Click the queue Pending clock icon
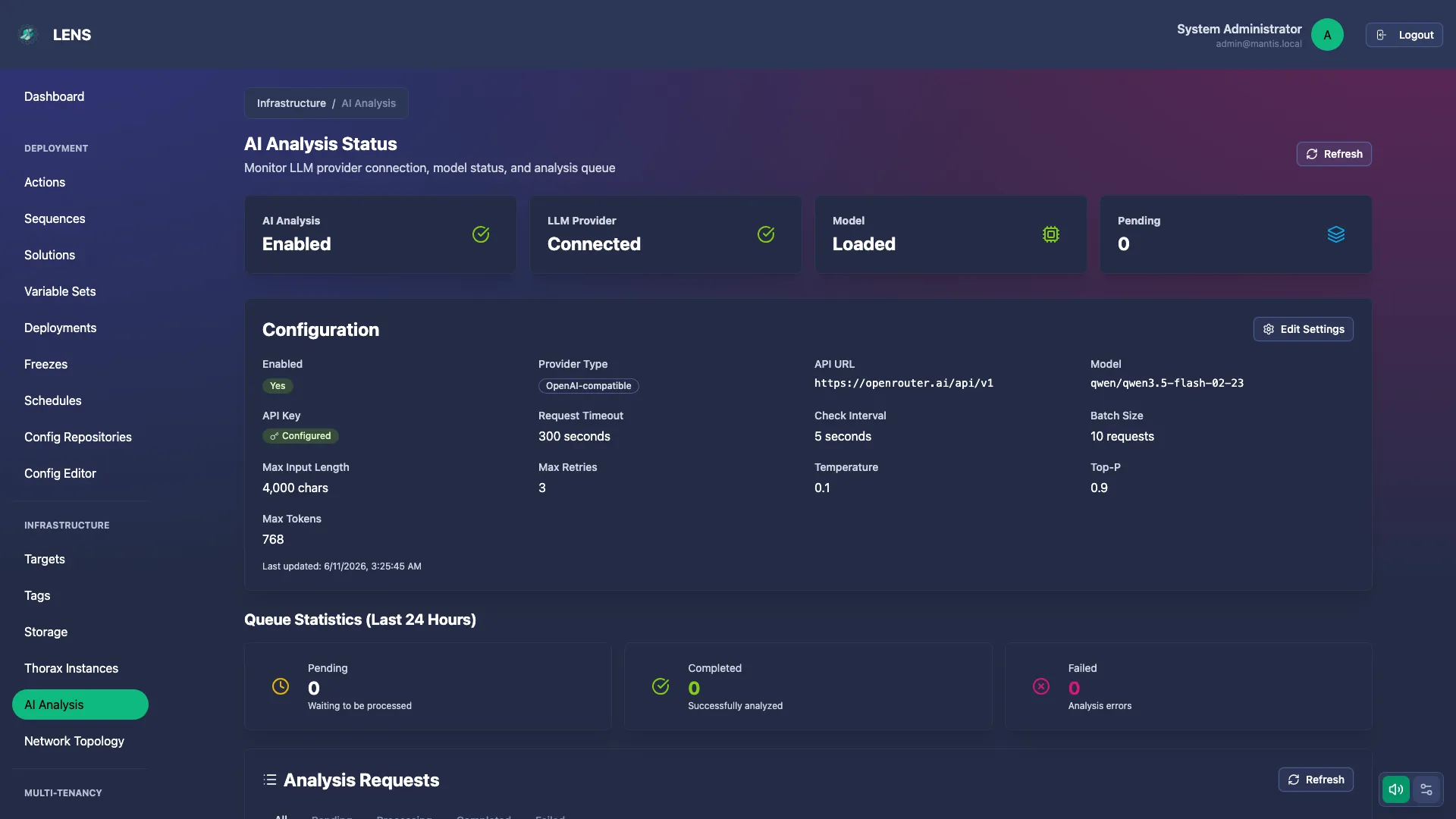This screenshot has height=819, width=1456. pyautogui.click(x=281, y=686)
